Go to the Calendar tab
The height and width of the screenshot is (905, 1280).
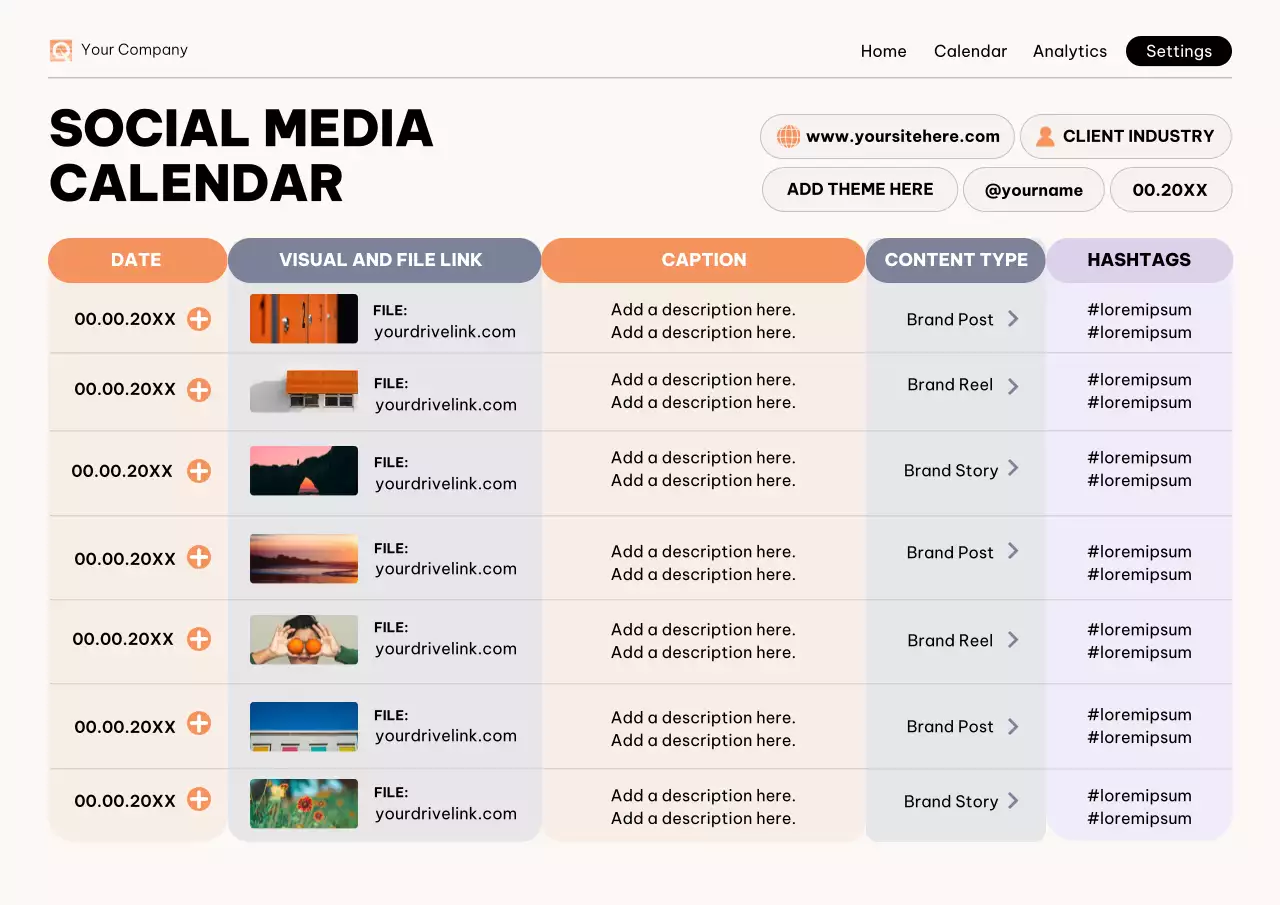tap(970, 51)
